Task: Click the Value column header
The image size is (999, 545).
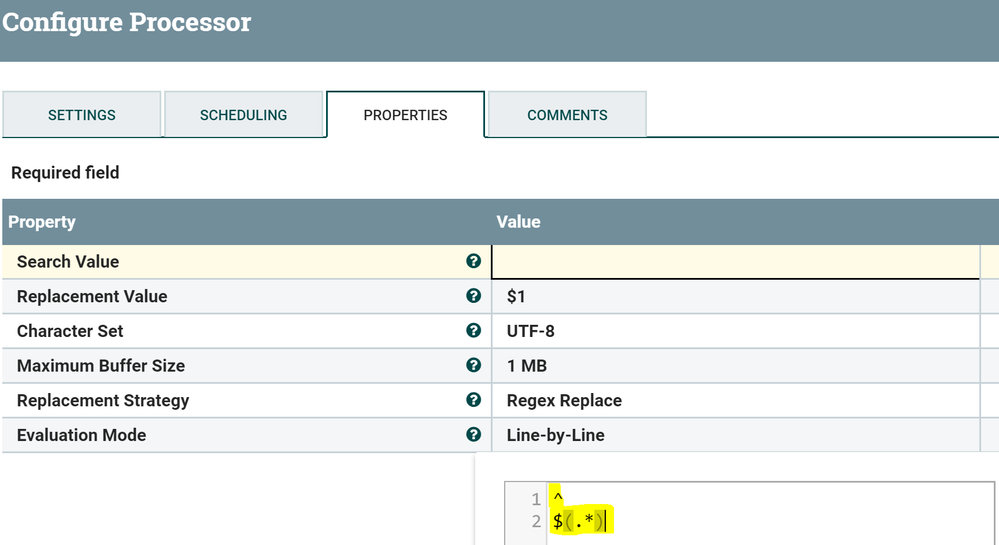Action: click(x=518, y=222)
